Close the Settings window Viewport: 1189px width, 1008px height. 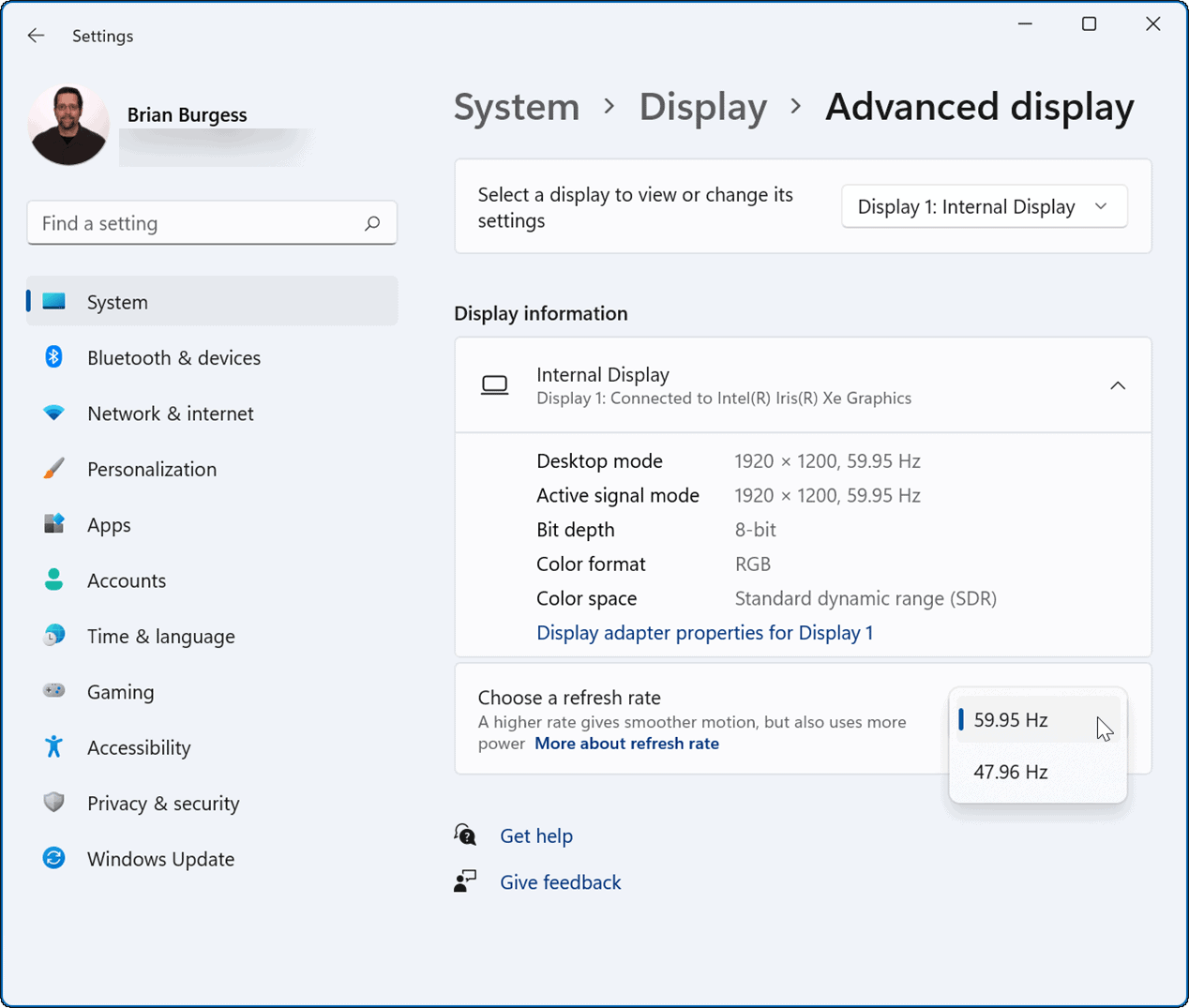(x=1153, y=23)
